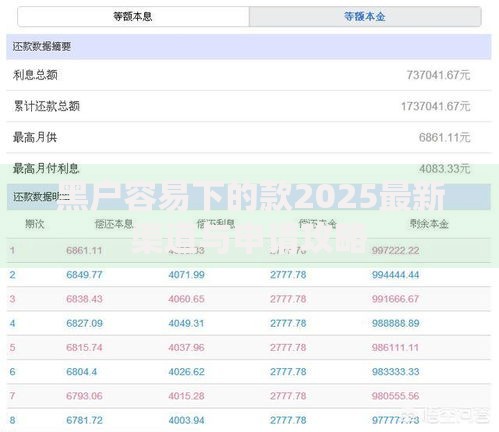
Task: Select period number 7 in the table
Action: coord(12,396)
